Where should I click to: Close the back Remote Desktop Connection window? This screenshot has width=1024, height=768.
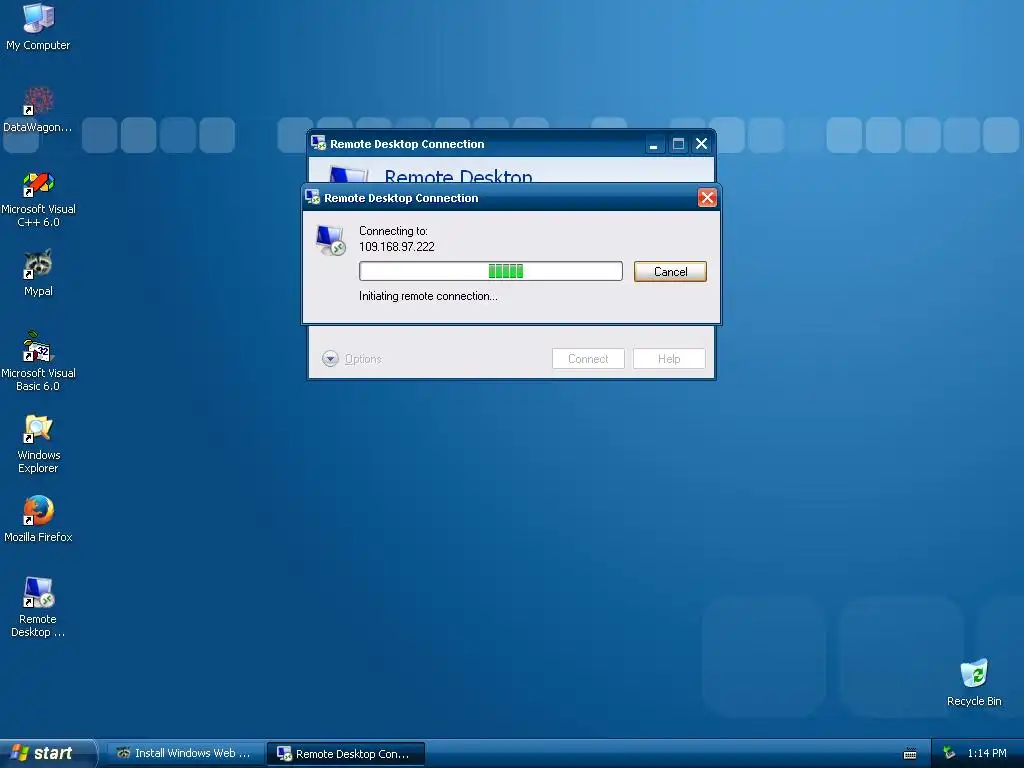(x=701, y=144)
